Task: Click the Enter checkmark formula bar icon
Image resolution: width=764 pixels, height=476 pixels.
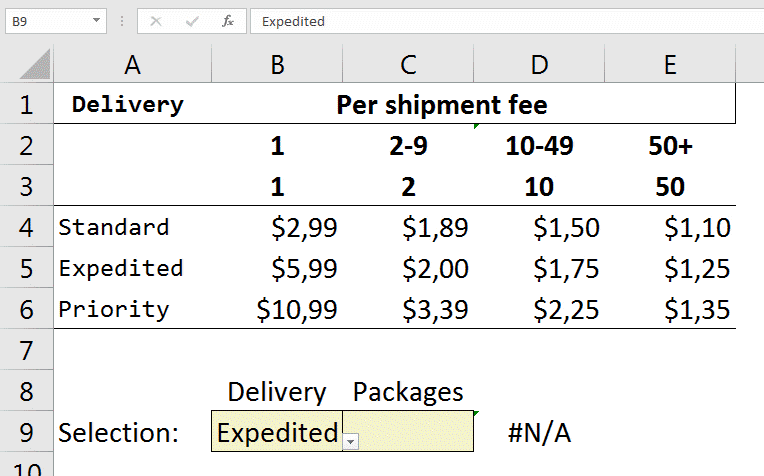Action: click(x=191, y=21)
